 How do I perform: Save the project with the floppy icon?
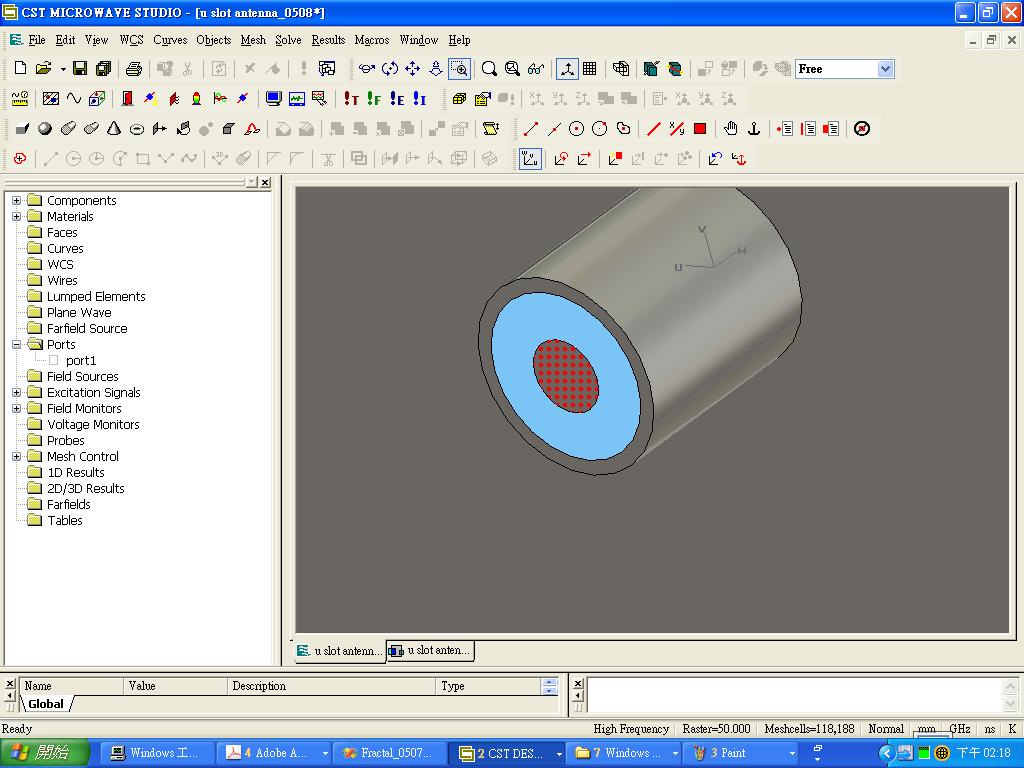pos(80,68)
